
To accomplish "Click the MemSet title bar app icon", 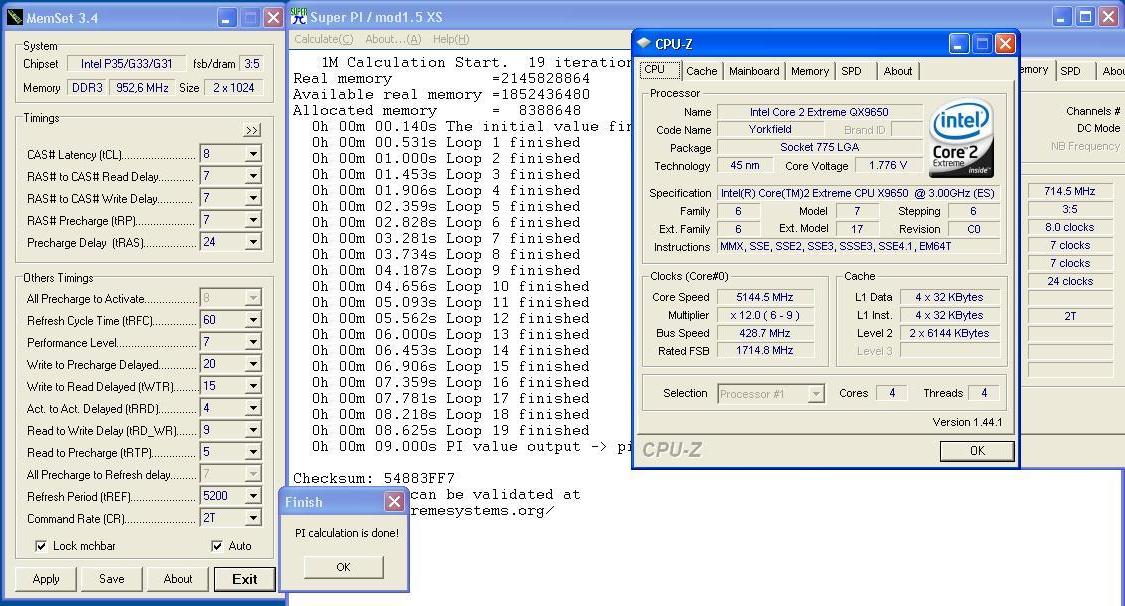I will pyautogui.click(x=14, y=17).
